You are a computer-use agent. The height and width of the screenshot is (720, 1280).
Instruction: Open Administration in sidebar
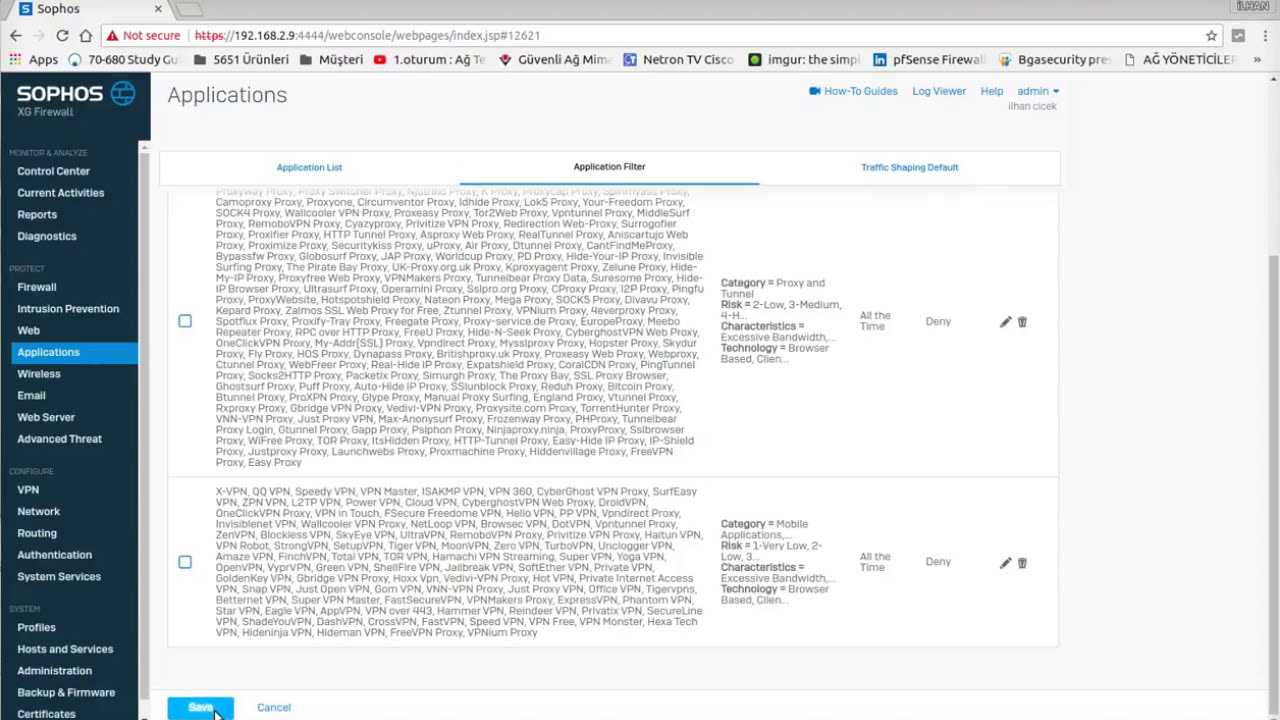click(x=54, y=671)
